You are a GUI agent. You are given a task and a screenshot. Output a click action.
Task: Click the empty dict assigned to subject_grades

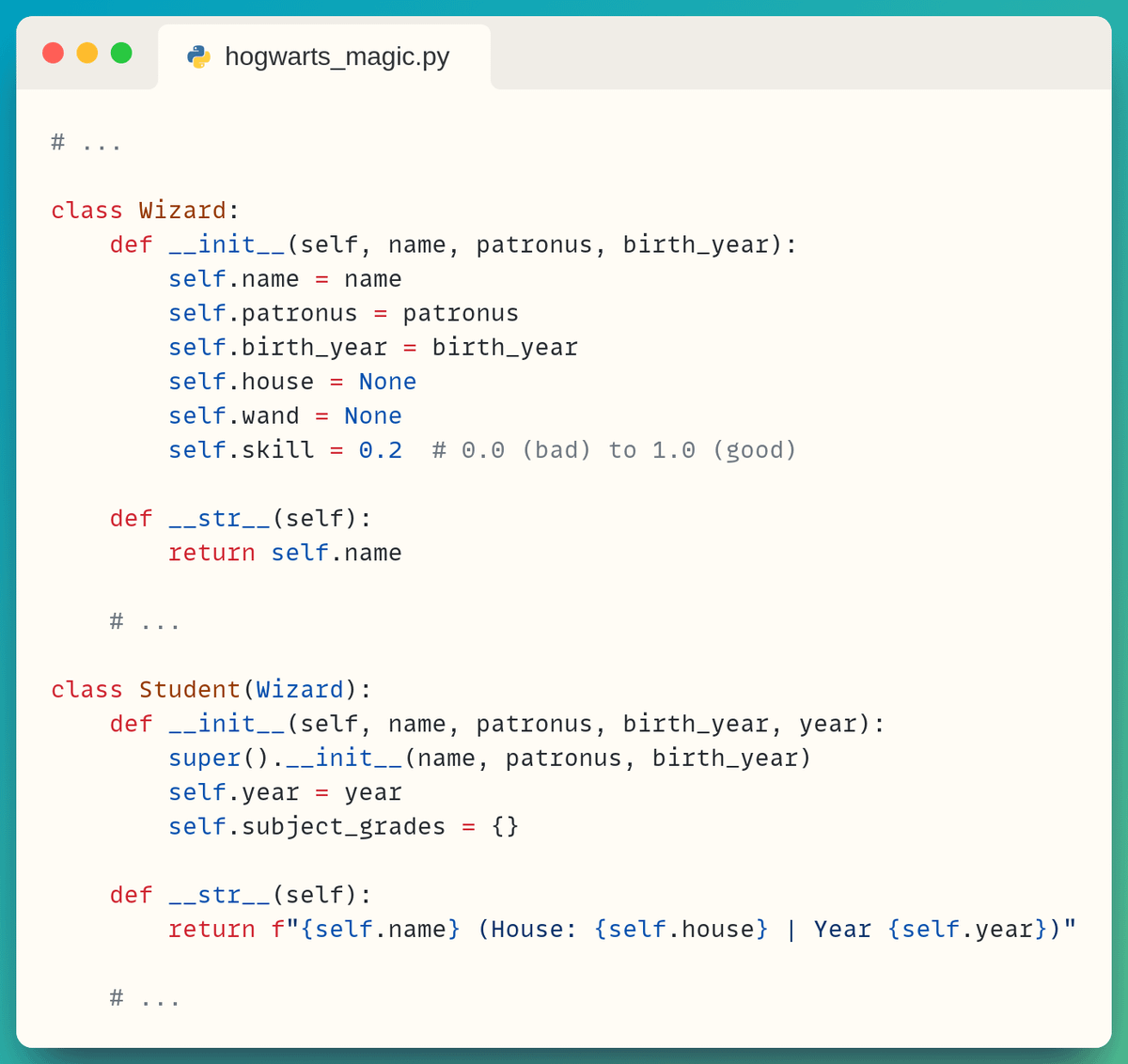505,827
